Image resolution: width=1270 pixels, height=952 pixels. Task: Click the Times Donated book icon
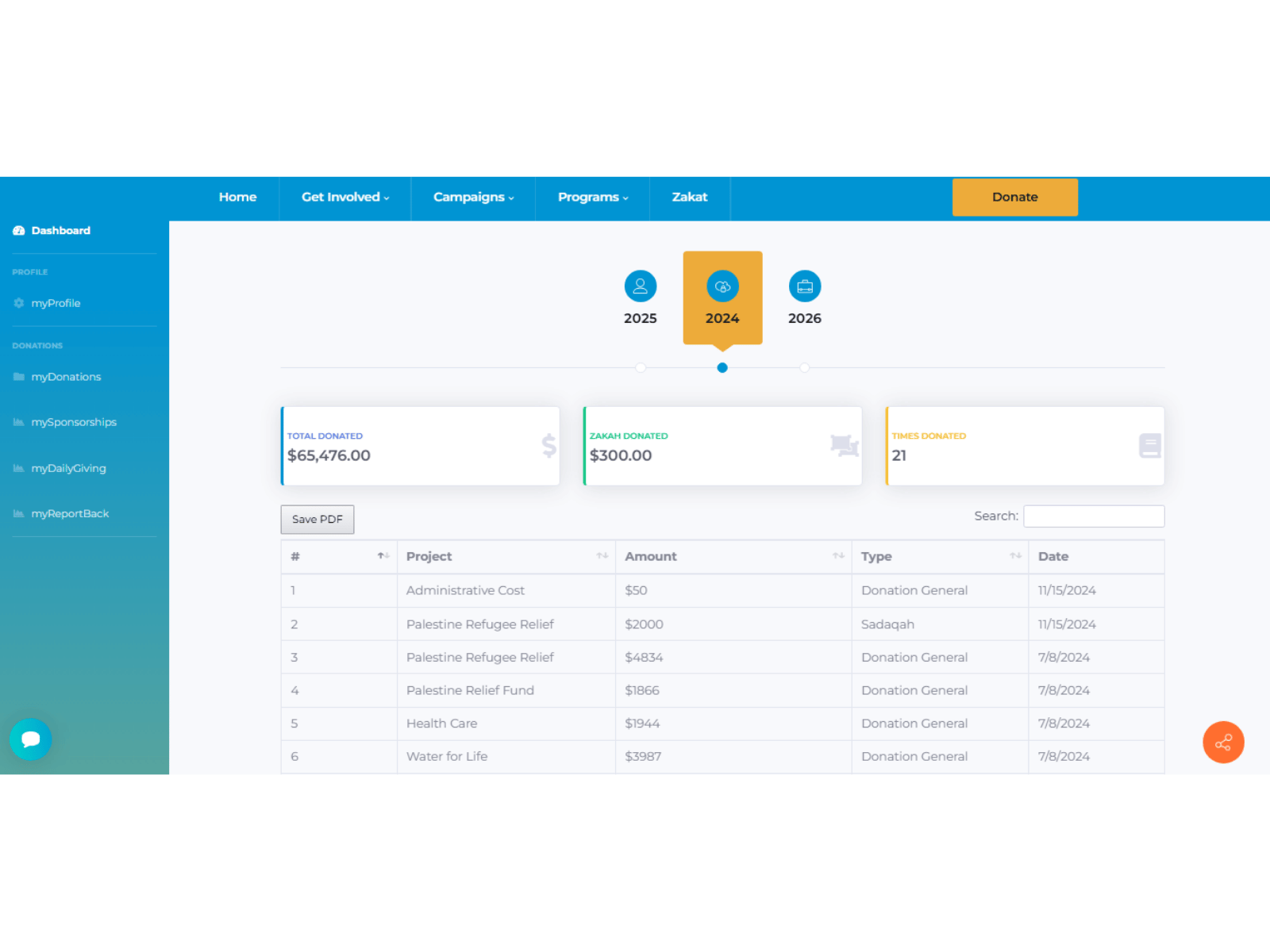(1149, 446)
